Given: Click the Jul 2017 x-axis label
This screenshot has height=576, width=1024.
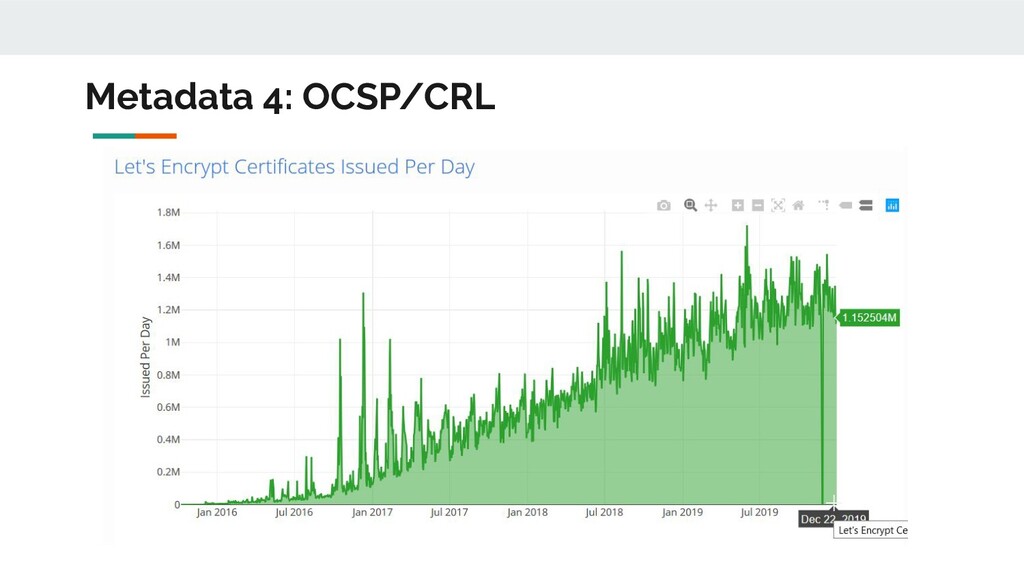Looking at the screenshot, I should pos(449,512).
